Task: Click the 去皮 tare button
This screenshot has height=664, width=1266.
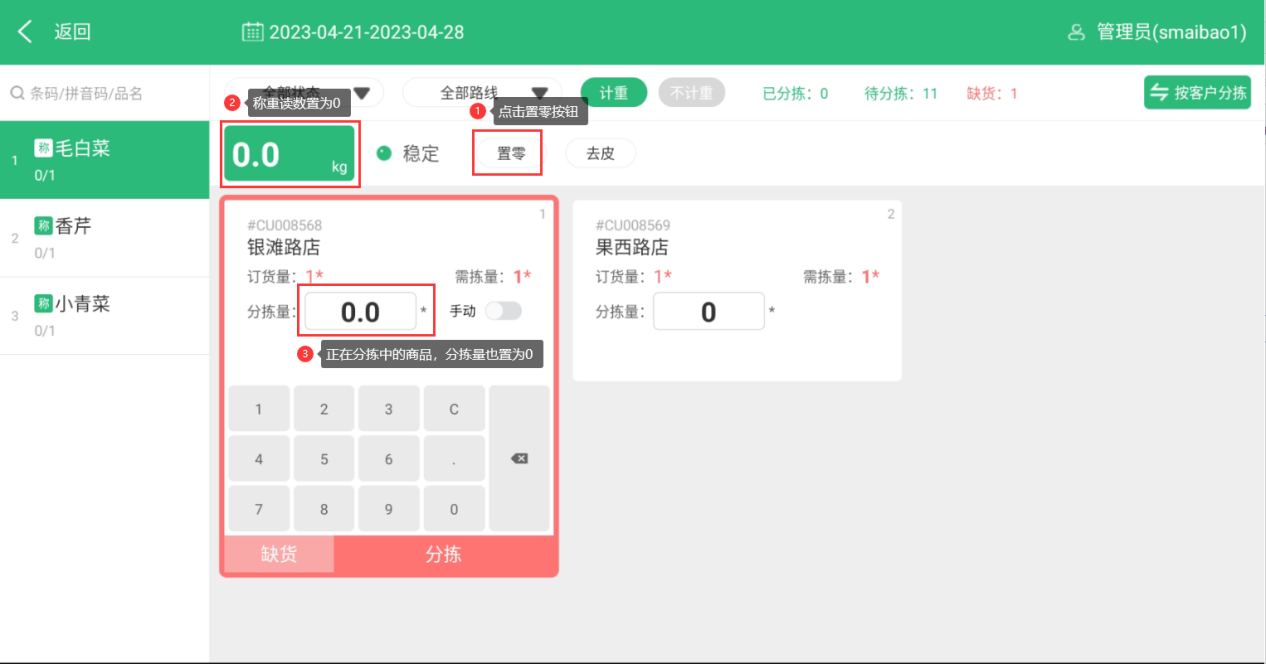Action: (x=600, y=154)
